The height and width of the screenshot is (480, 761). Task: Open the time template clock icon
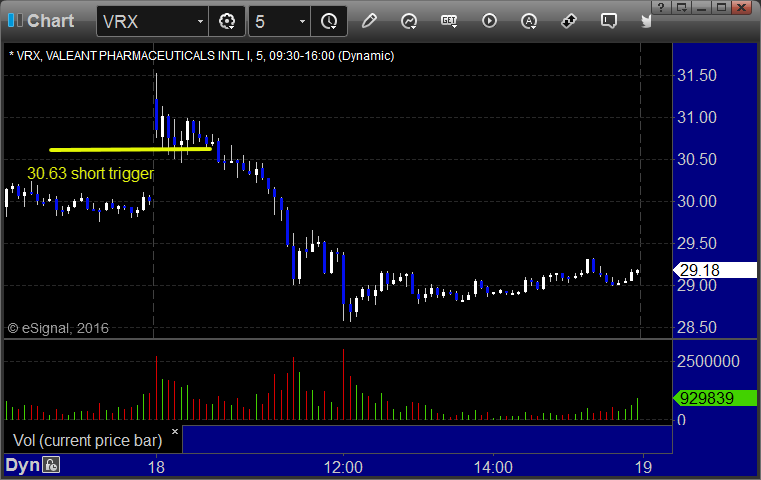pyautogui.click(x=329, y=21)
